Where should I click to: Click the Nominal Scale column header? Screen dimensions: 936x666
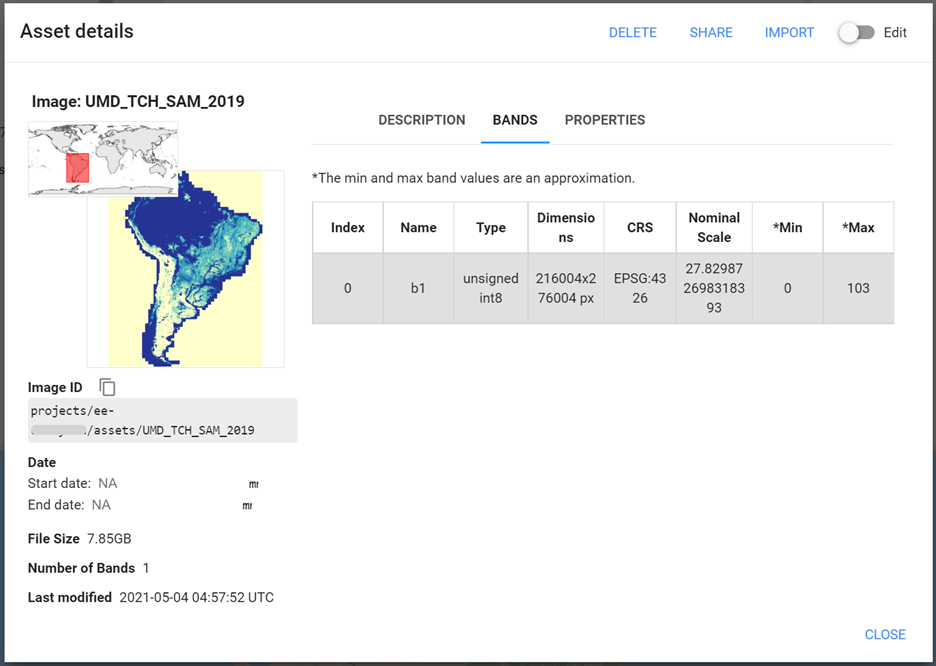(713, 227)
